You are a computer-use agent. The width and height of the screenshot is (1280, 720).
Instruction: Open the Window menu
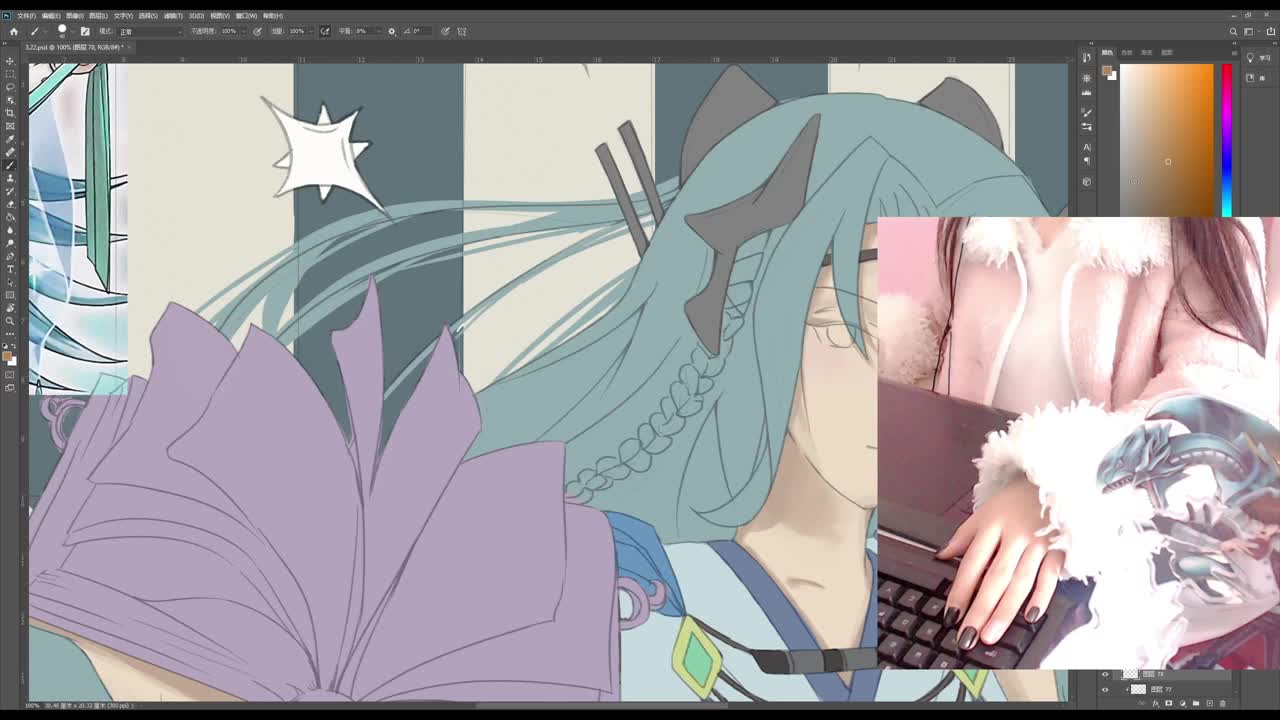(x=246, y=16)
